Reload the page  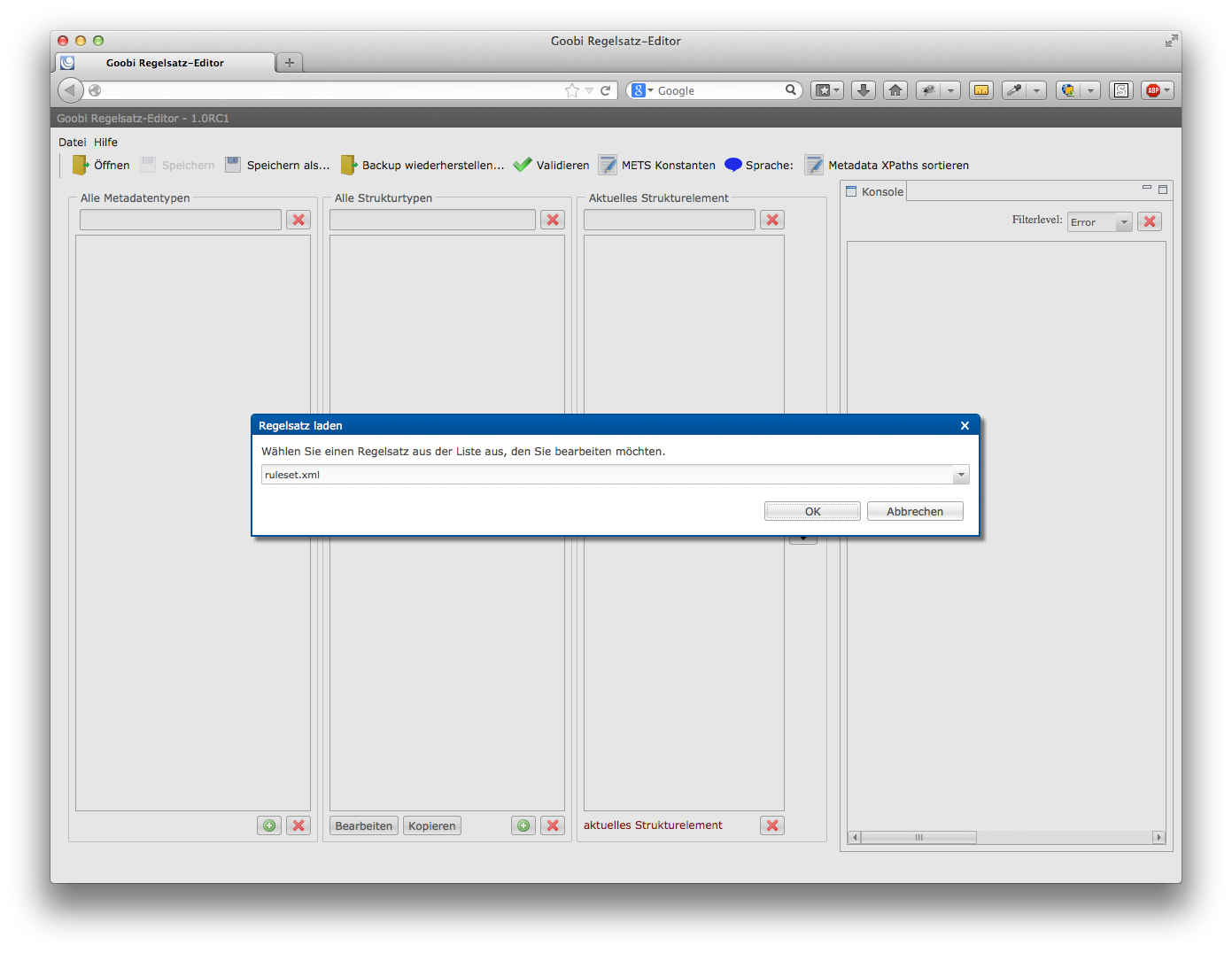(x=606, y=90)
